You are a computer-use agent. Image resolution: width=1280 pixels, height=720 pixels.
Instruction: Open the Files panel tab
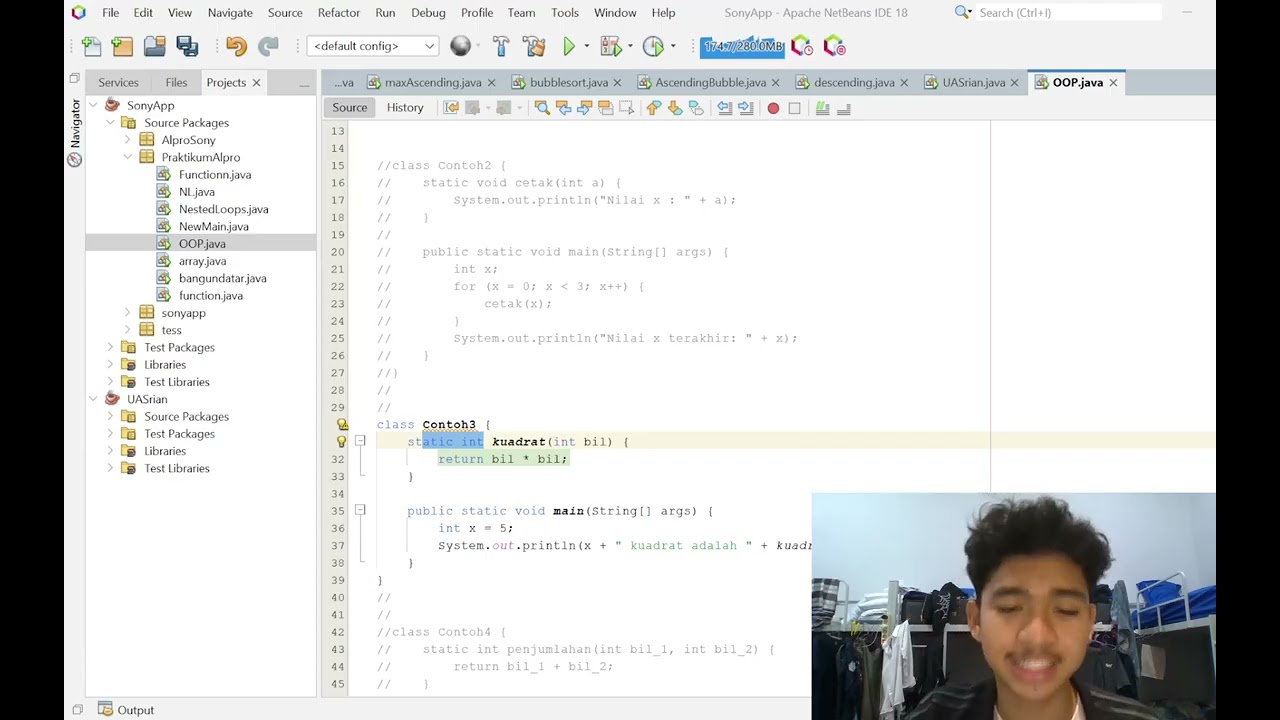[x=176, y=82]
